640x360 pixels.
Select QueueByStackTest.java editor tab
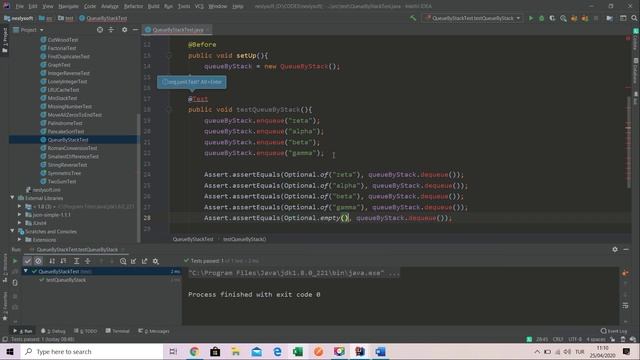pos(177,30)
